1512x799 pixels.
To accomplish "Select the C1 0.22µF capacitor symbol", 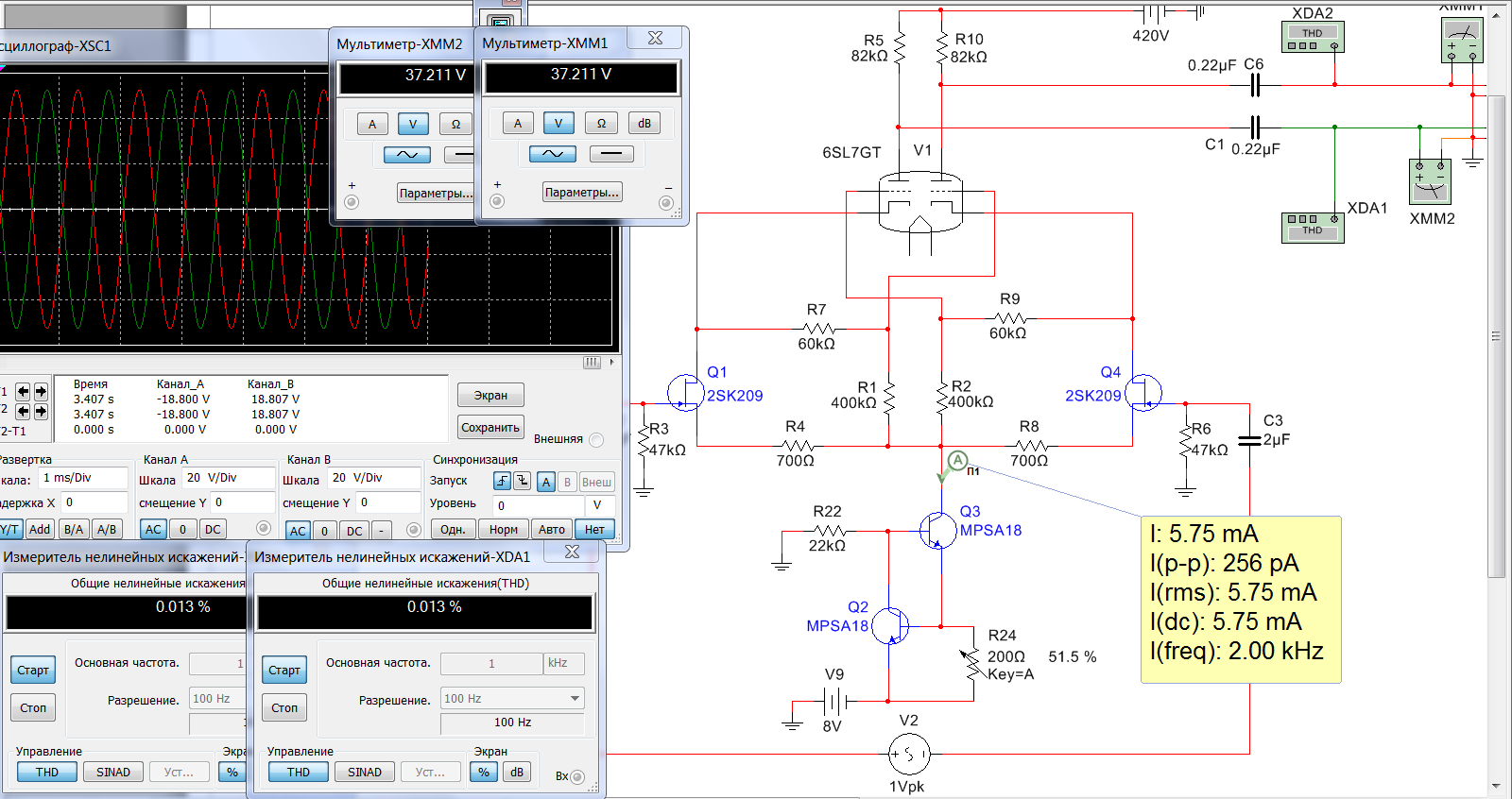I will pyautogui.click(x=1255, y=127).
